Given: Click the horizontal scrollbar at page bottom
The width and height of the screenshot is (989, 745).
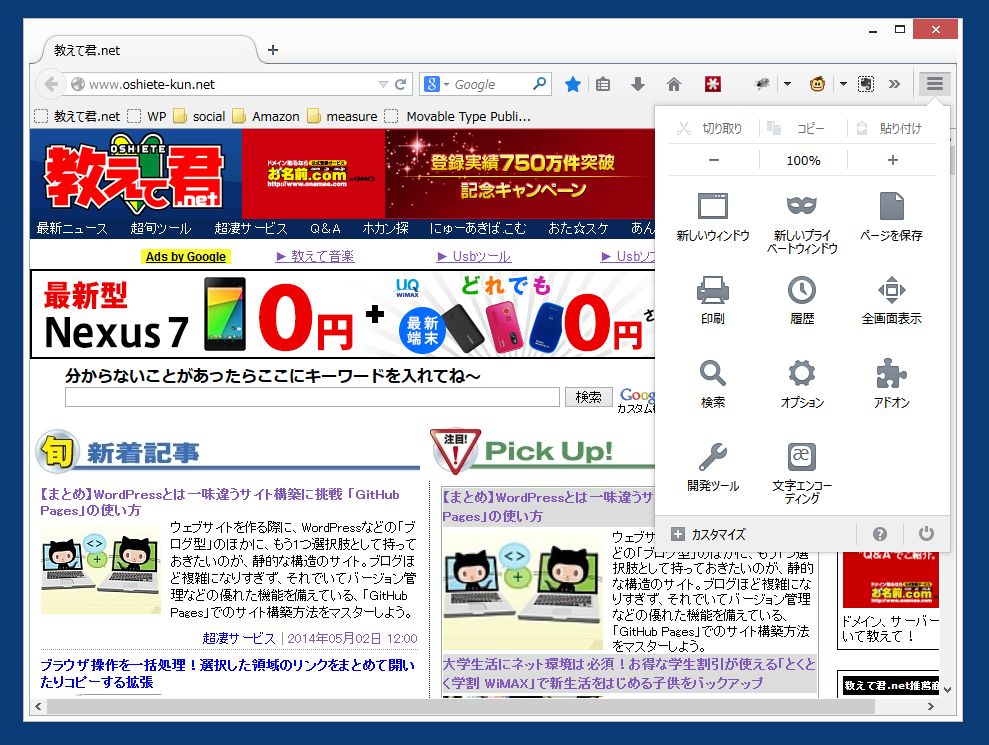Looking at the screenshot, I should [x=460, y=707].
